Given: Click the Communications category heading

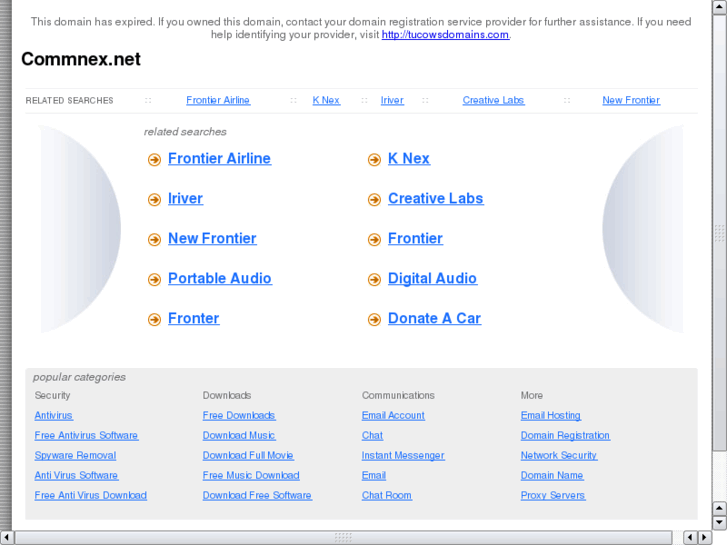Looking at the screenshot, I should (x=398, y=396).
